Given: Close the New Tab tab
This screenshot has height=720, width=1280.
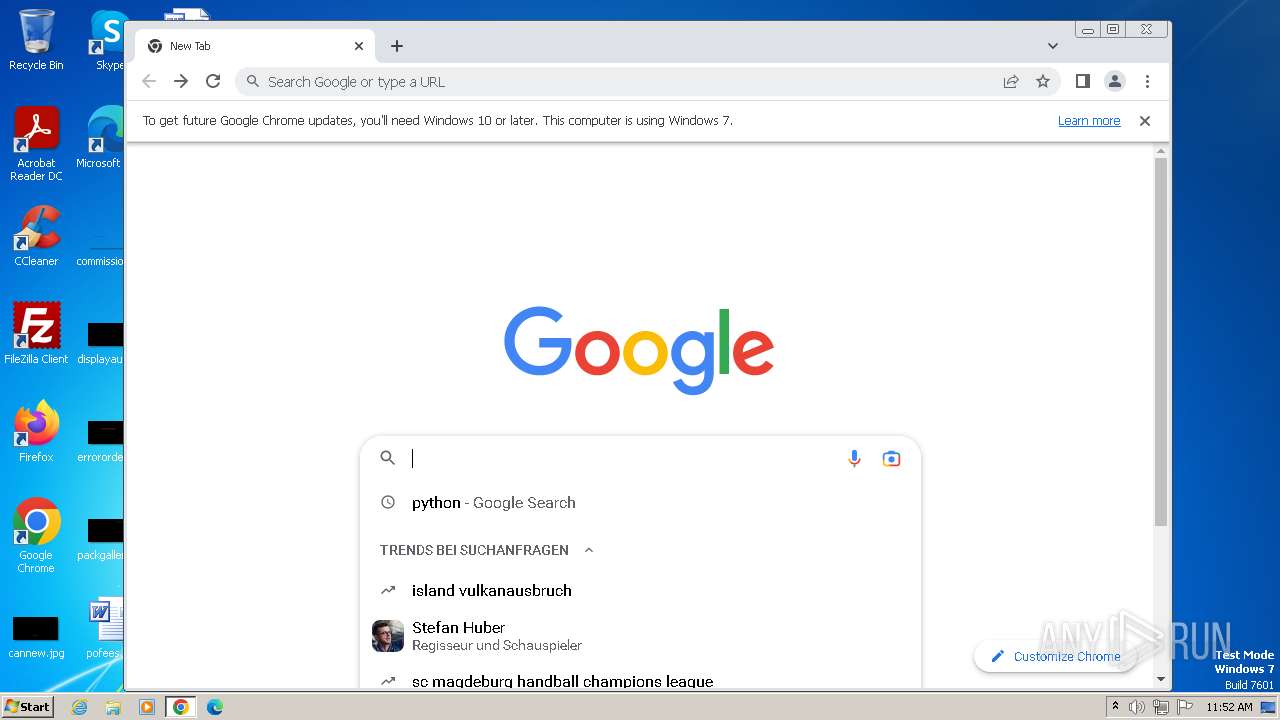Looking at the screenshot, I should click(359, 46).
